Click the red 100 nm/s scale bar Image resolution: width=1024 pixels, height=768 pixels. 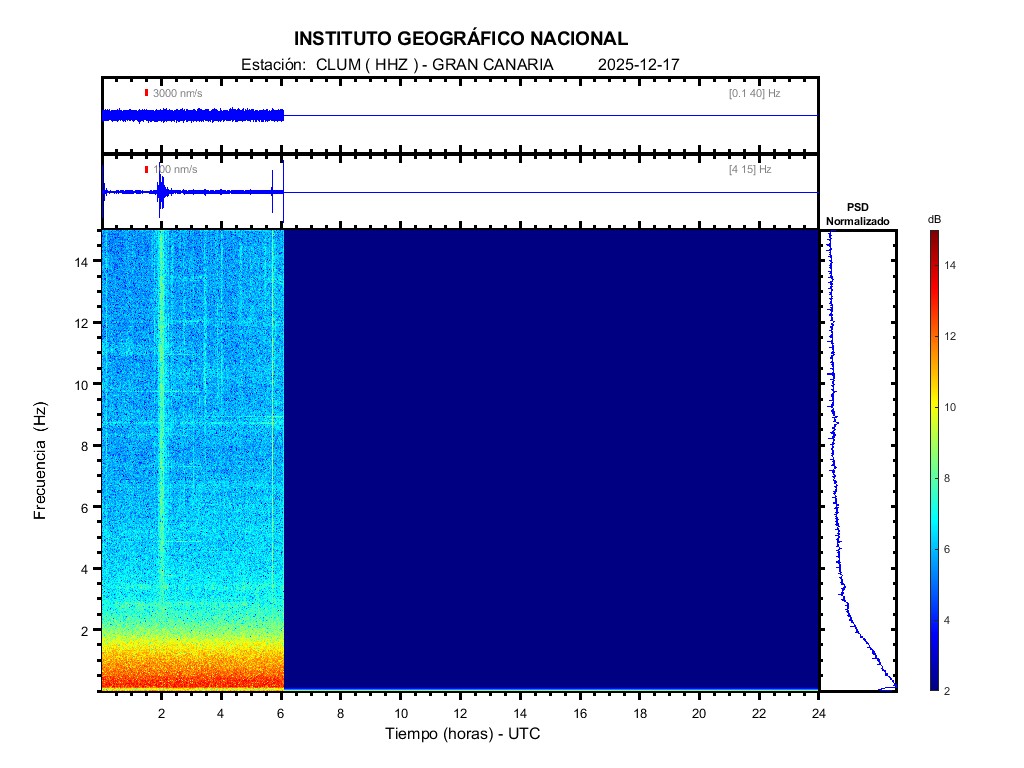(x=146, y=170)
